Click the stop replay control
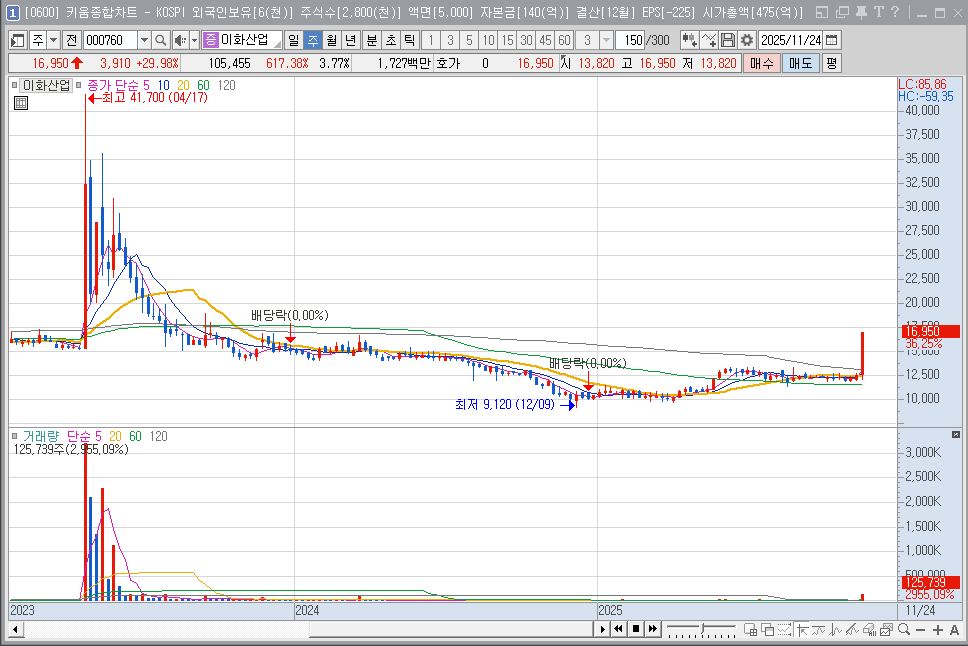The image size is (968, 646). pos(635,629)
